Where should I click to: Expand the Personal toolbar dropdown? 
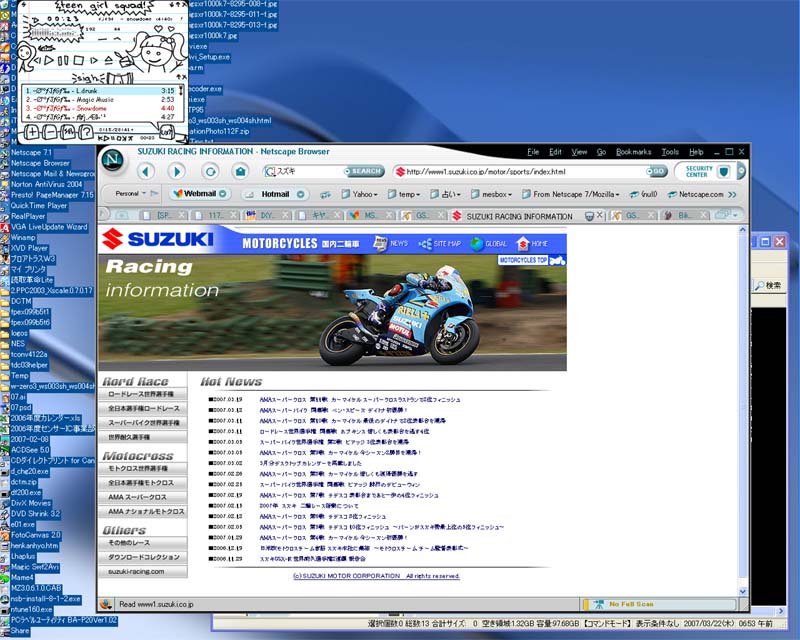[144, 193]
